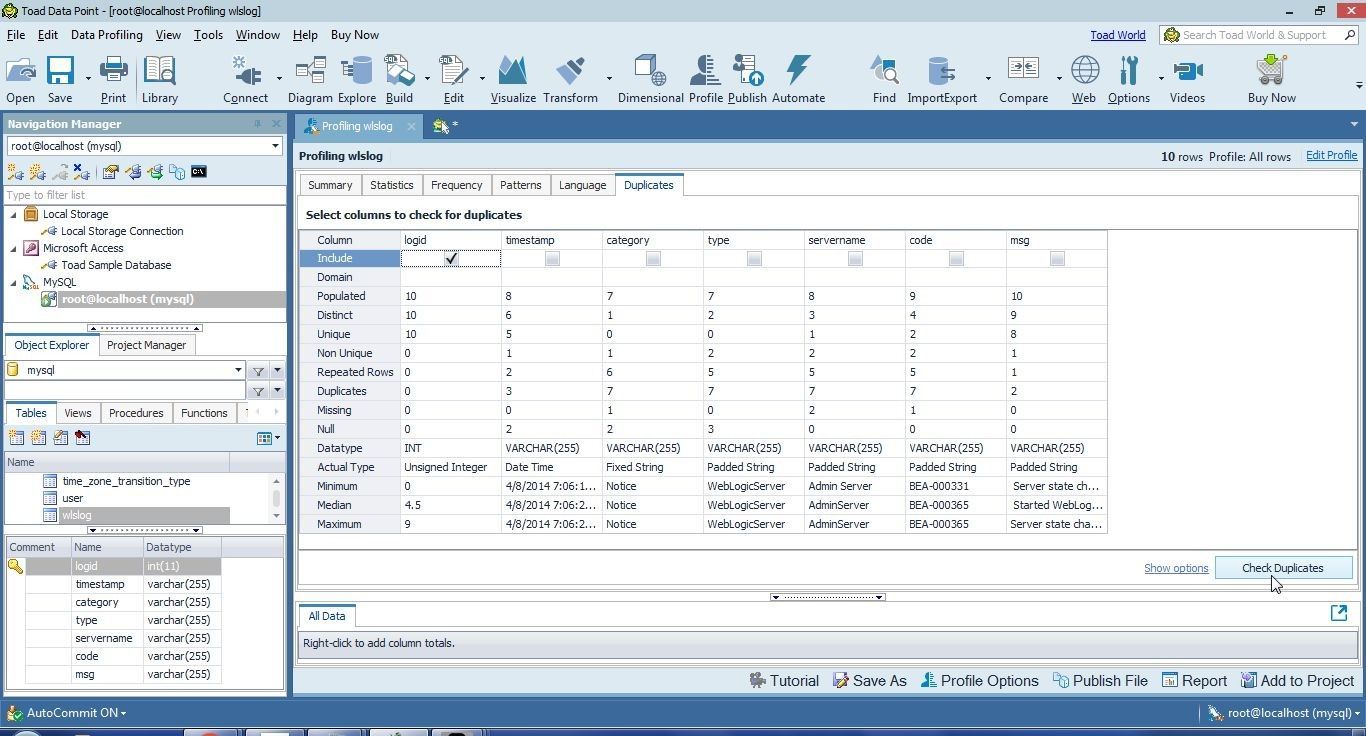Open the Compare tool

(1023, 80)
